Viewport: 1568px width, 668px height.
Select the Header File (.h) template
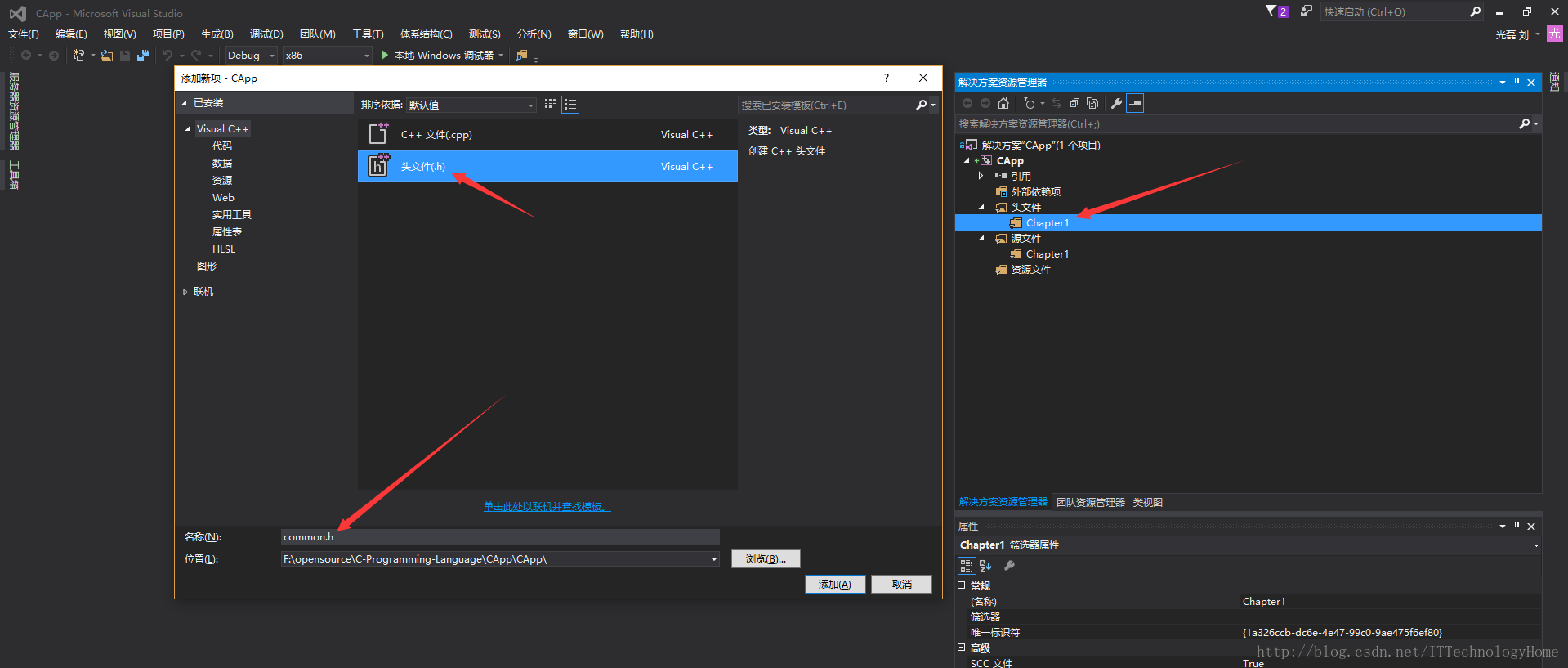coord(547,166)
